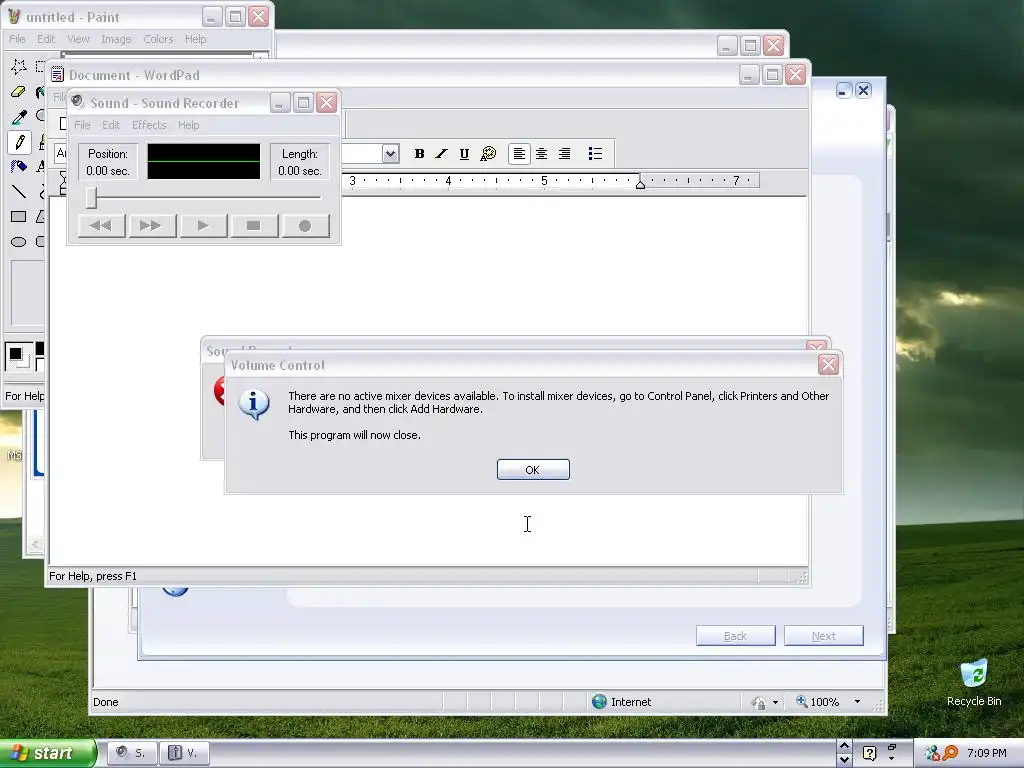Click the Bold icon in WordPad
Viewport: 1024px width, 768px height.
419,153
